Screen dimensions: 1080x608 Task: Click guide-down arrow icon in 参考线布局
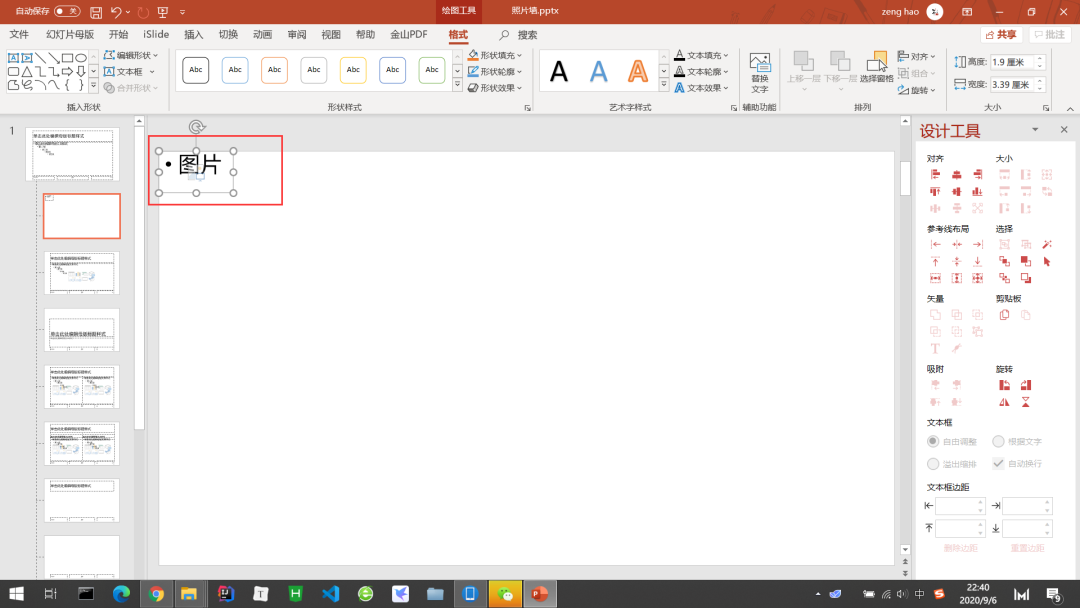point(977,262)
